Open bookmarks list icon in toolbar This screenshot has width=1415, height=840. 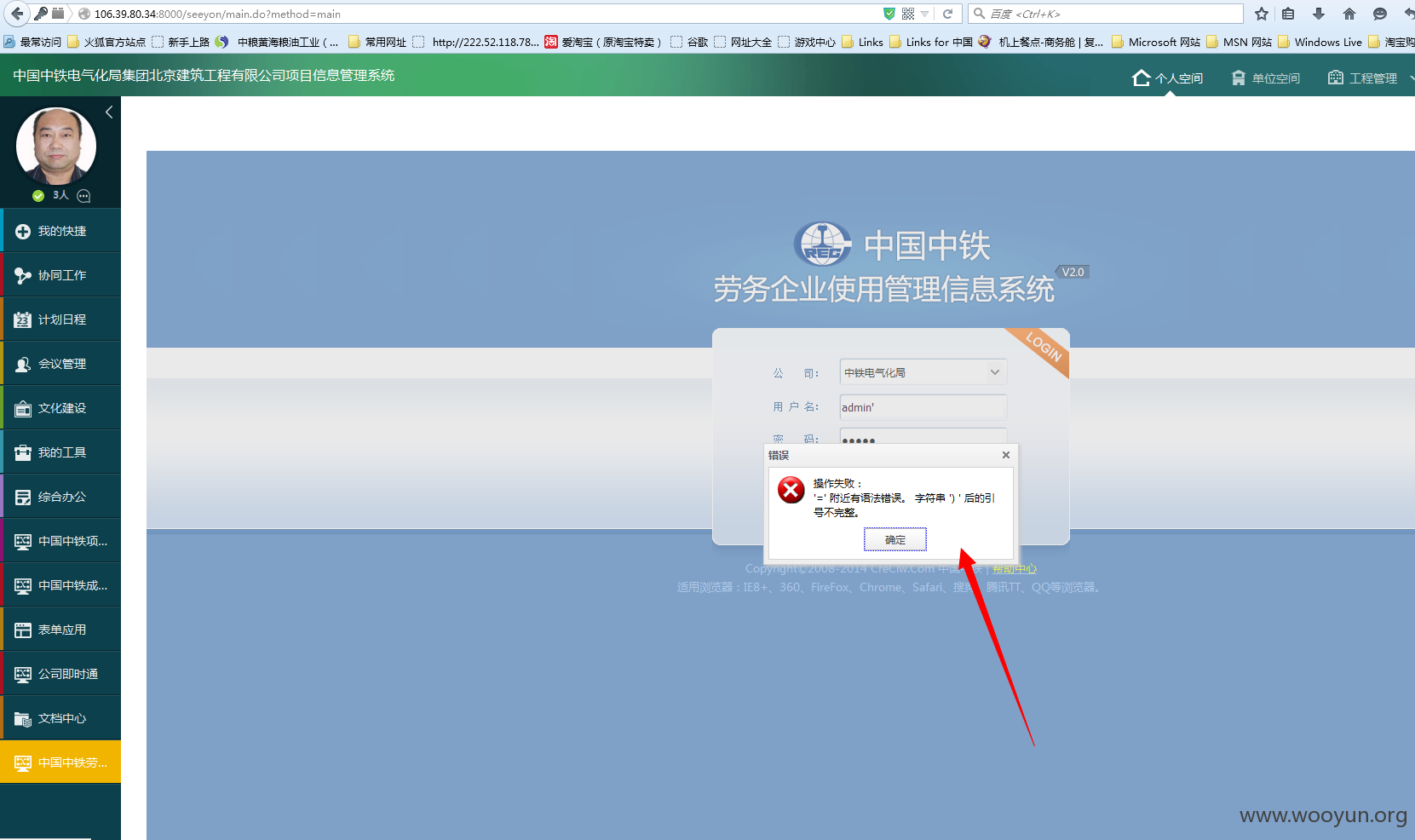pyautogui.click(x=1288, y=14)
